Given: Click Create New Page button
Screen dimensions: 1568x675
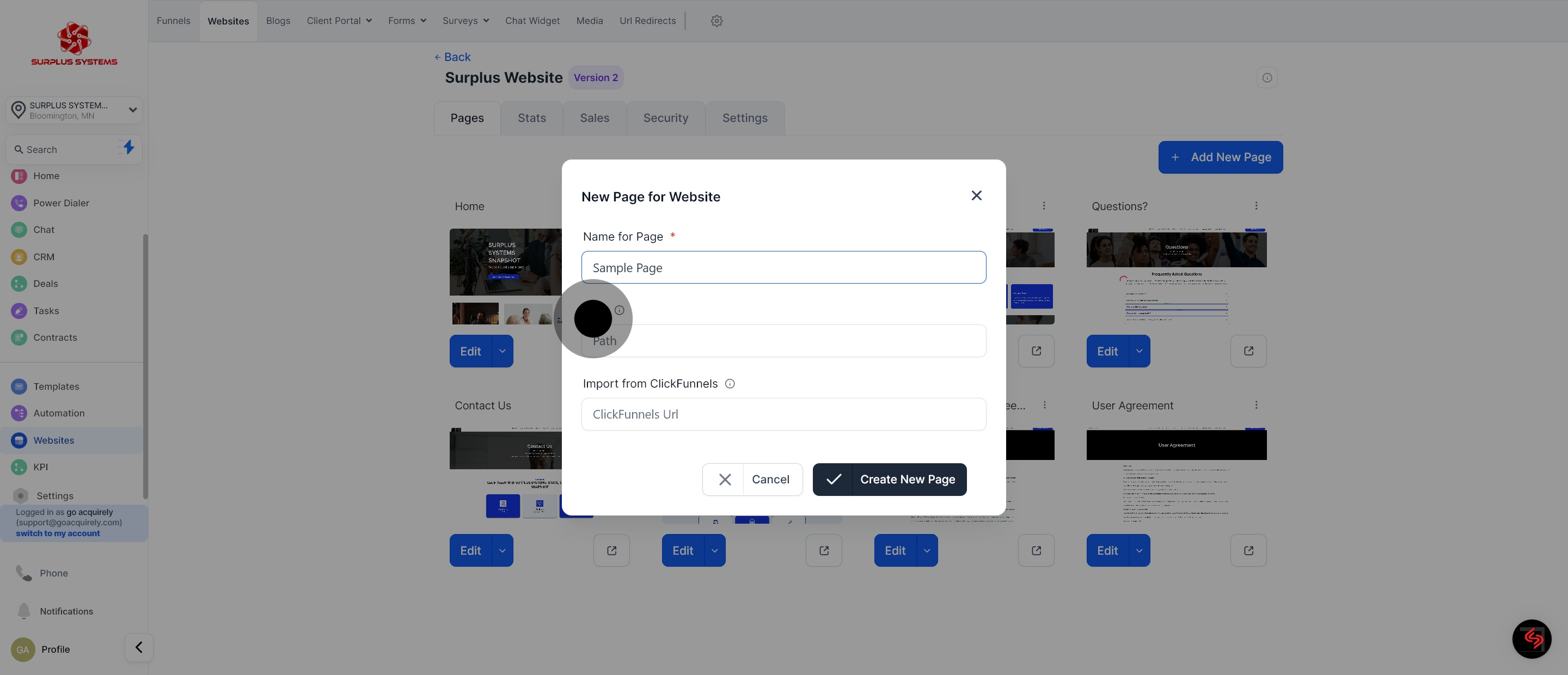Looking at the screenshot, I should [889, 480].
